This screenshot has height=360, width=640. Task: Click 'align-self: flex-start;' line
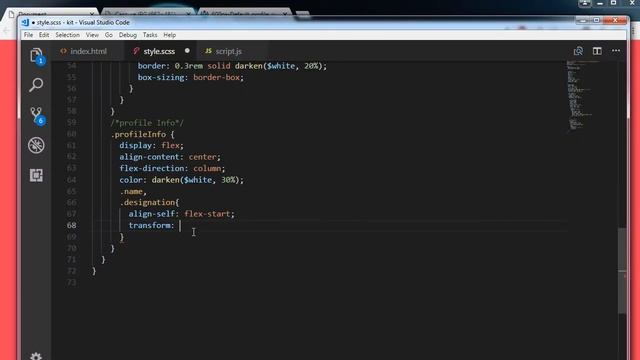pyautogui.click(x=181, y=214)
